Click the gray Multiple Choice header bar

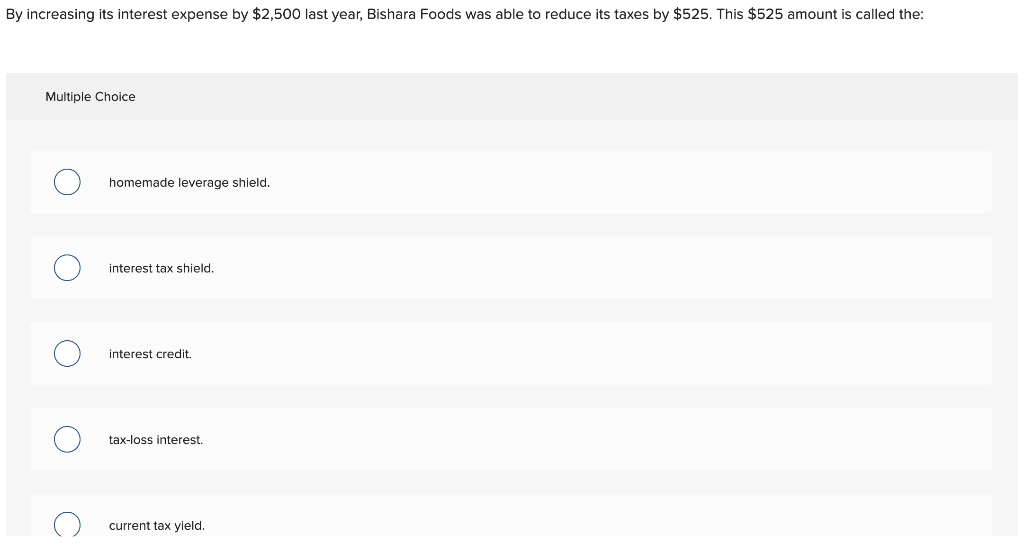point(512,97)
